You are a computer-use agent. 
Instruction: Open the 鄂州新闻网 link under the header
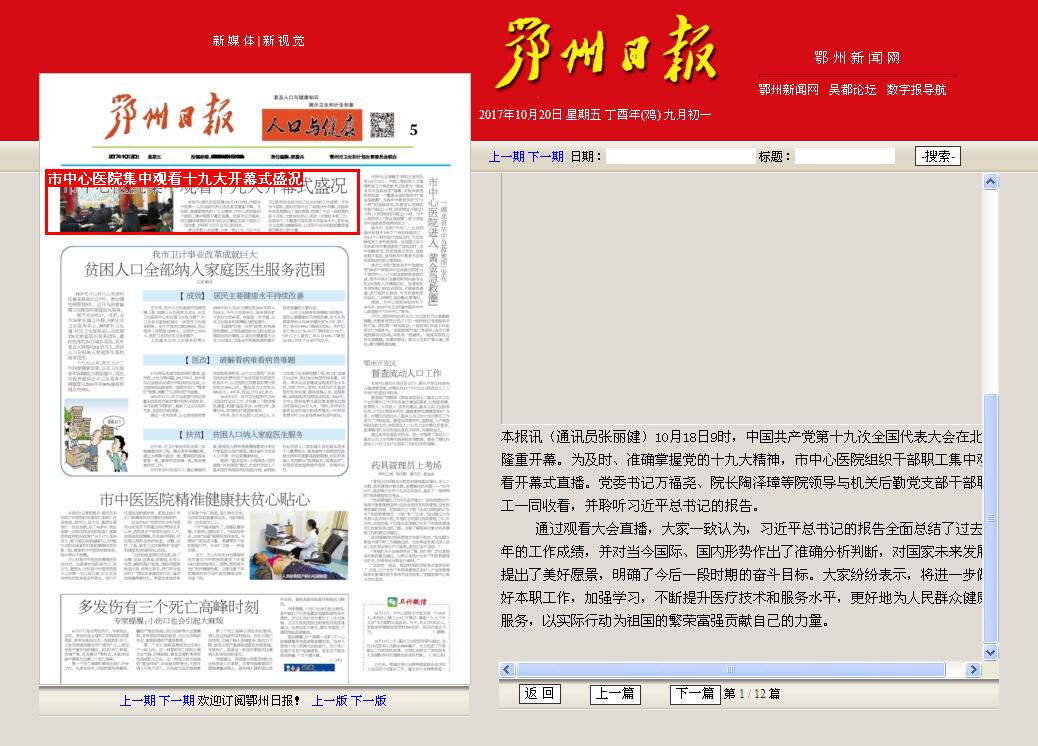788,89
